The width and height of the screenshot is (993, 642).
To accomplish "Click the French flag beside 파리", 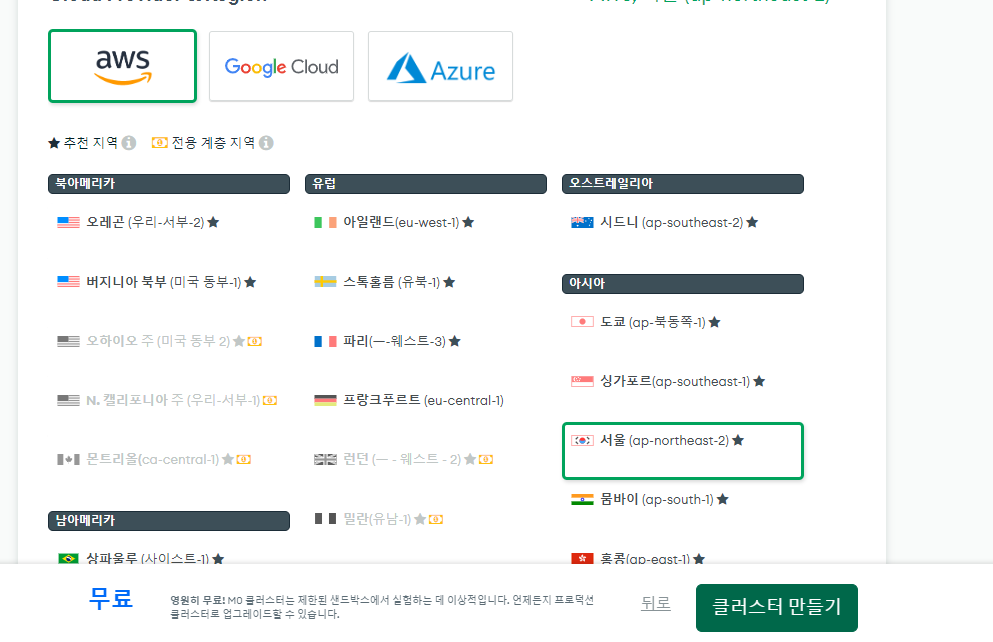I will [326, 341].
